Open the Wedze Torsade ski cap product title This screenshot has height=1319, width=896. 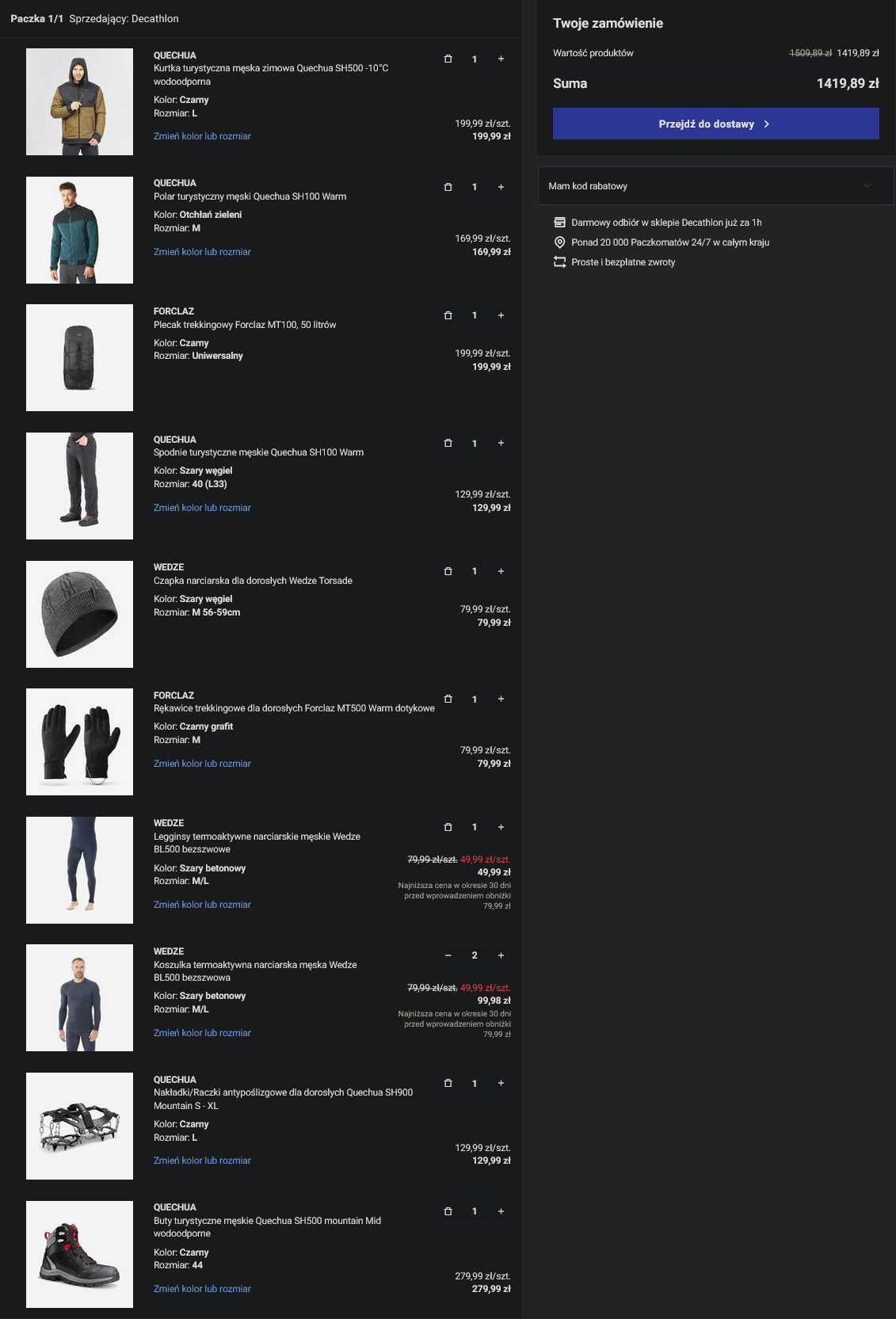point(253,581)
